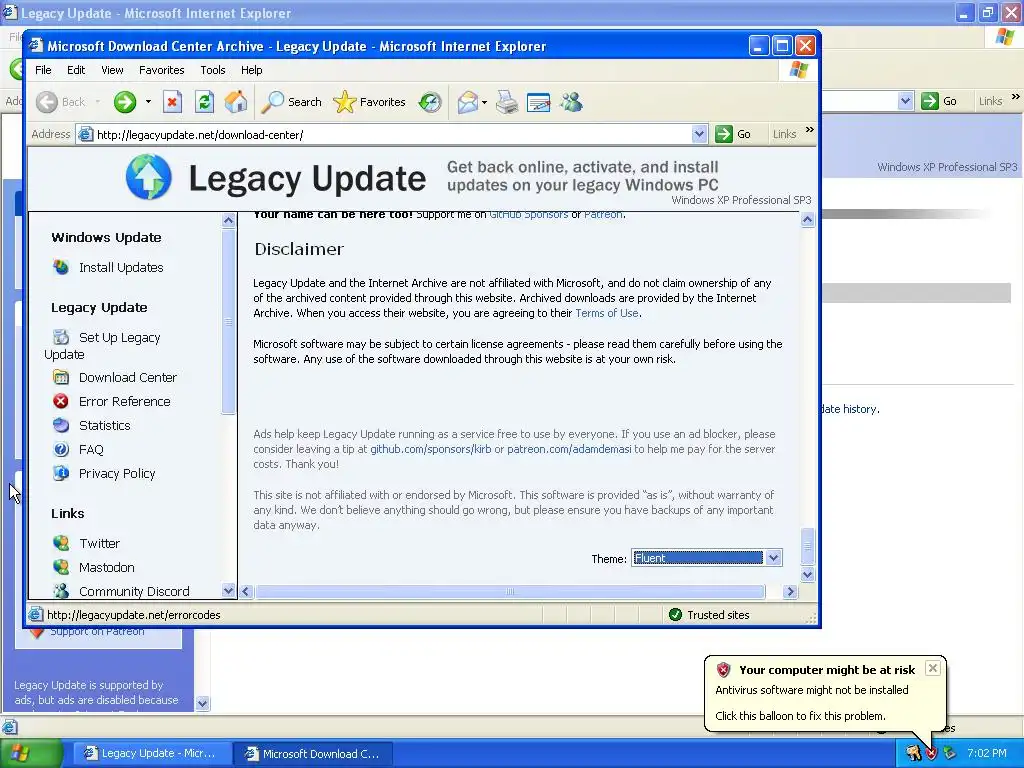Click sidebar scrollbar down arrow
Screen dimensions: 1024x768
tap(228, 590)
